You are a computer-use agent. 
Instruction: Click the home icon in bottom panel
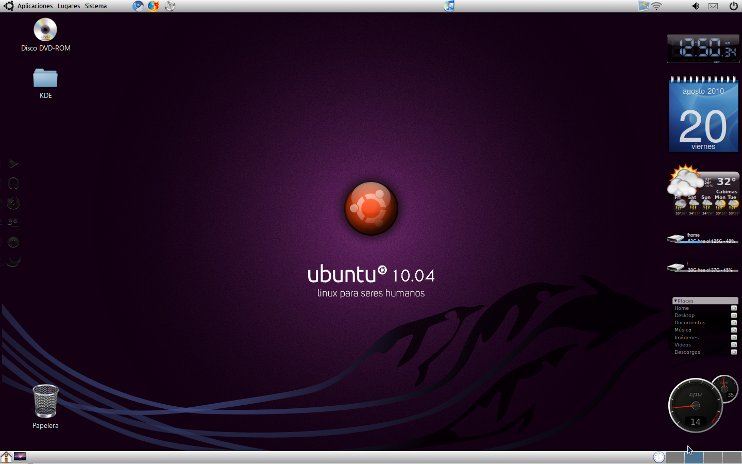6,457
